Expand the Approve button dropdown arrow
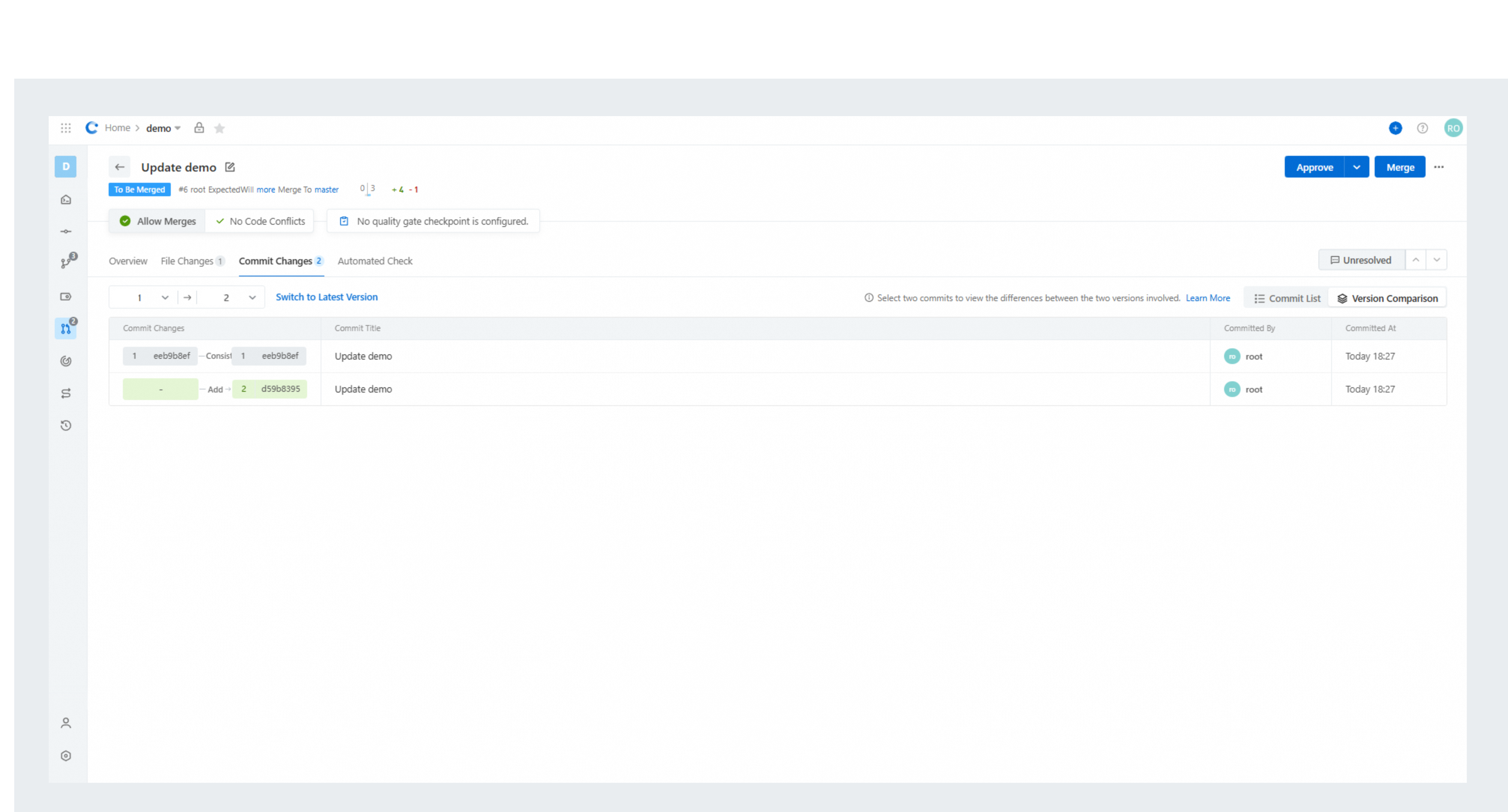Screen dimensions: 1508x812 point(1356,167)
